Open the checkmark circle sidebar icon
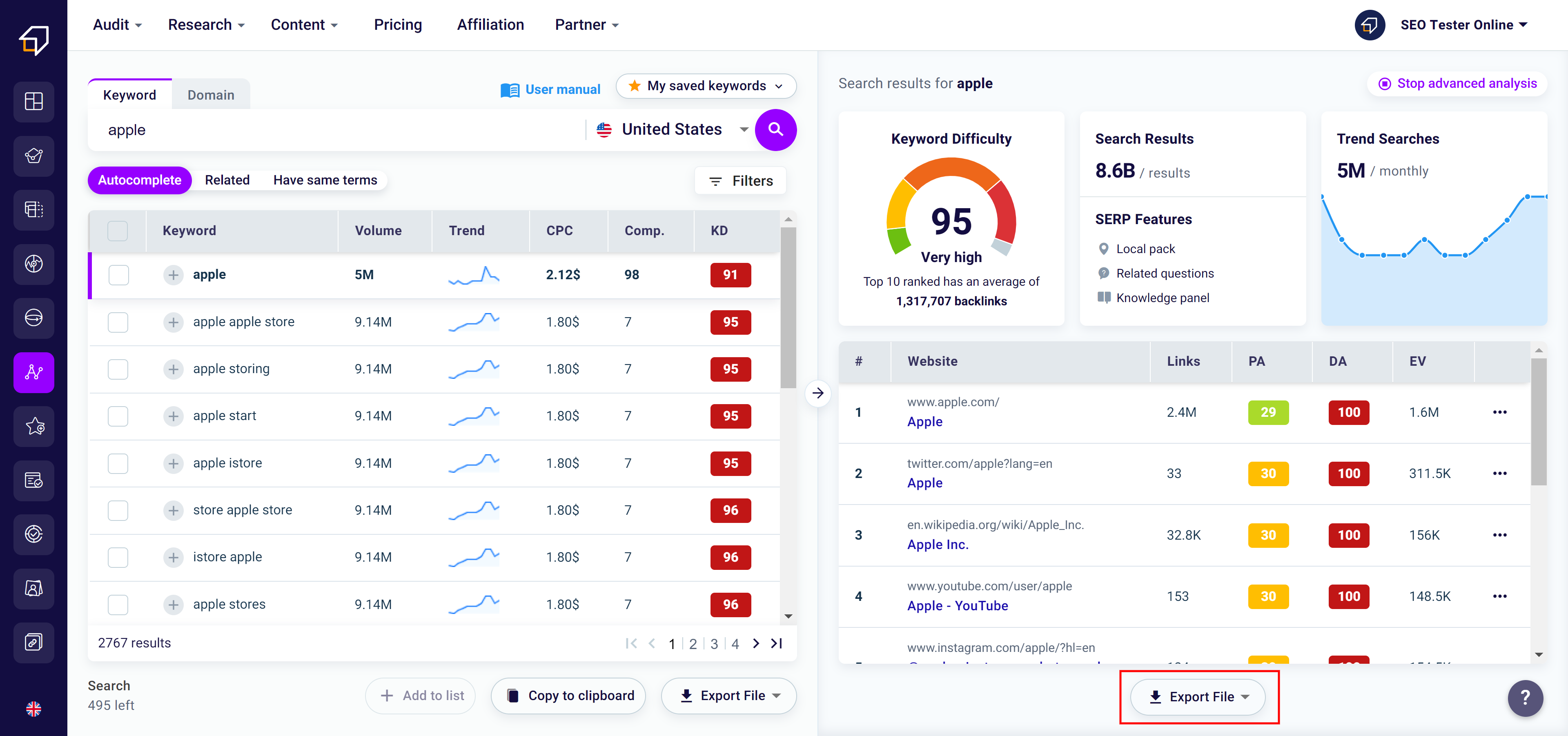The width and height of the screenshot is (1568, 736). pyautogui.click(x=33, y=534)
